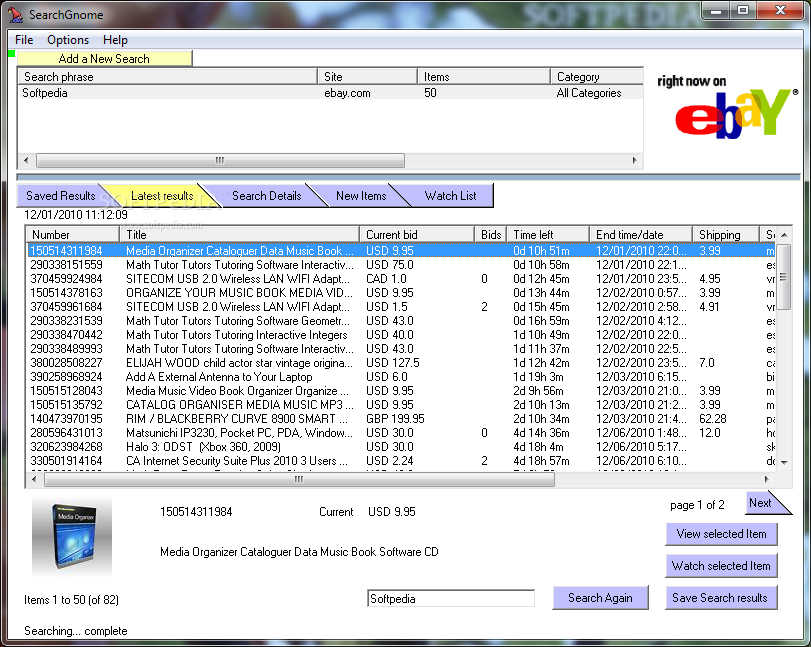The width and height of the screenshot is (811, 647).
Task: Select ORGANIZE YOUR MUSIC BOOK MEDIA row
Action: coord(401,293)
